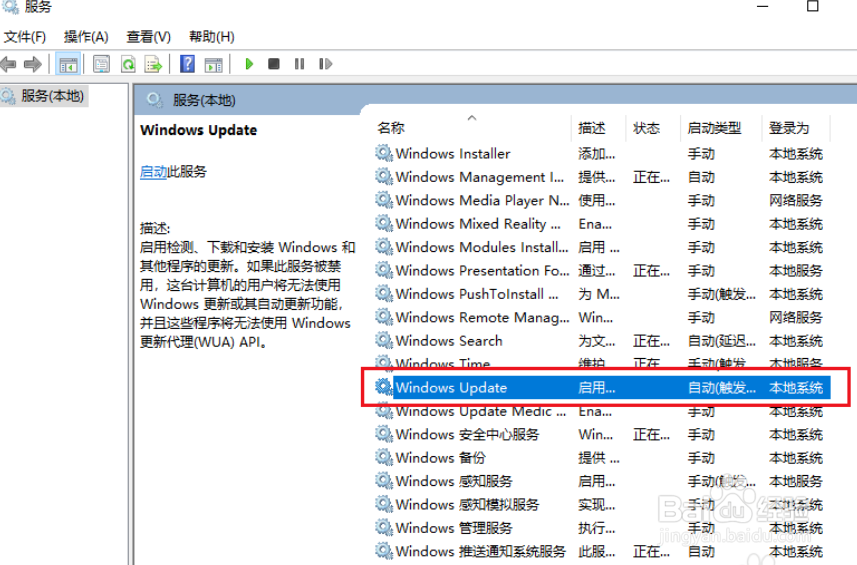Image resolution: width=857 pixels, height=565 pixels.
Task: Select the Windows Management I... service
Action: click(x=602, y=178)
